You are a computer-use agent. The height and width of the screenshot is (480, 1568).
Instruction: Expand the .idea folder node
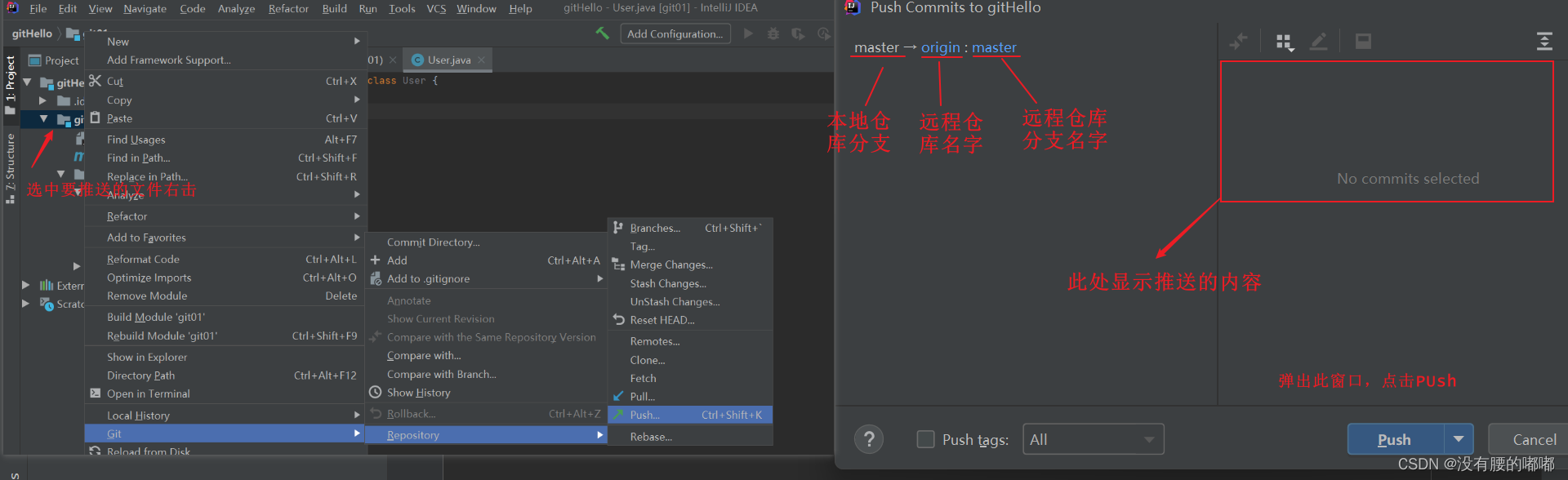[x=43, y=100]
